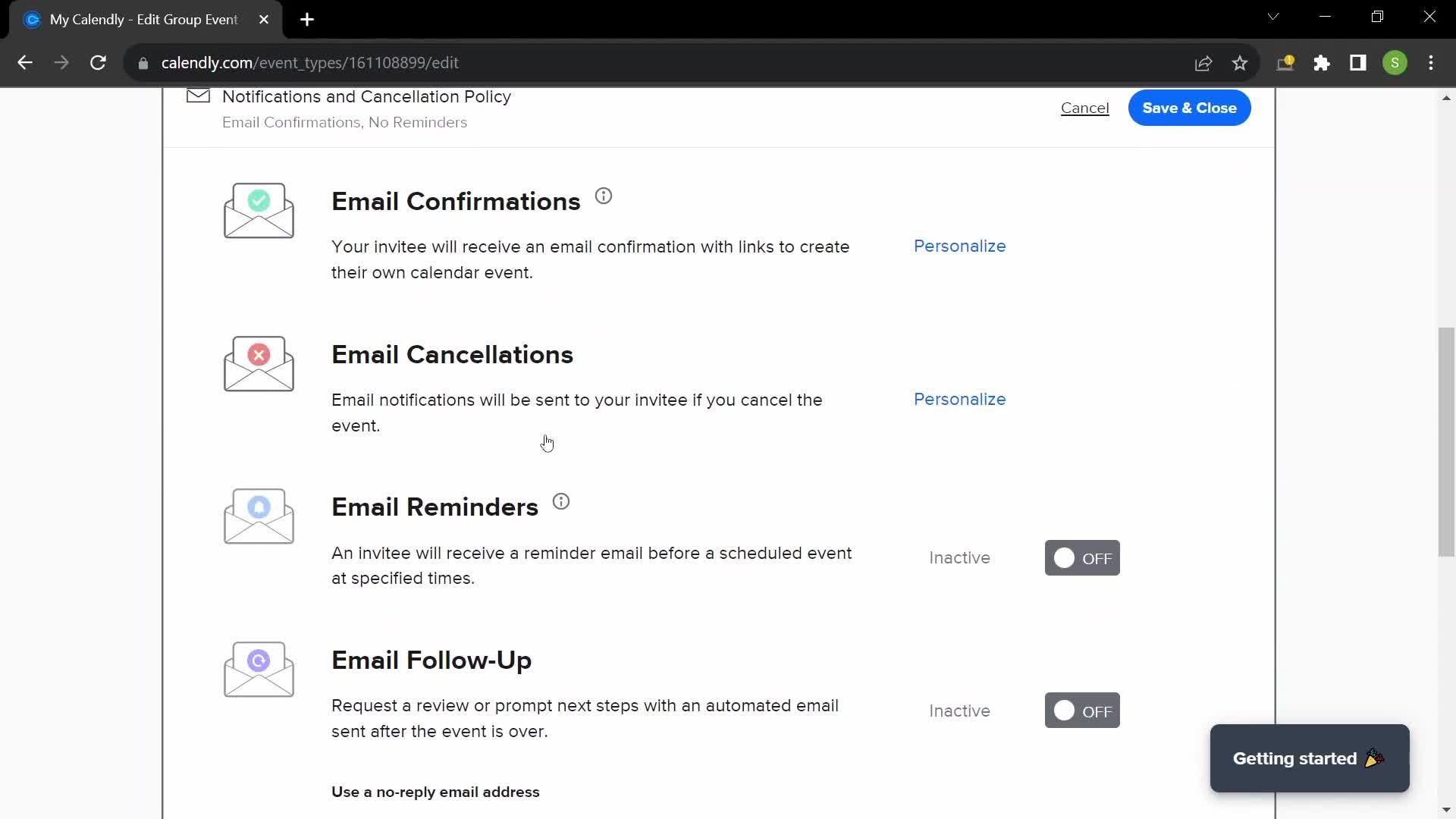Open Notifications and Cancellation Policy section
This screenshot has width=1456, height=819.
point(367,97)
